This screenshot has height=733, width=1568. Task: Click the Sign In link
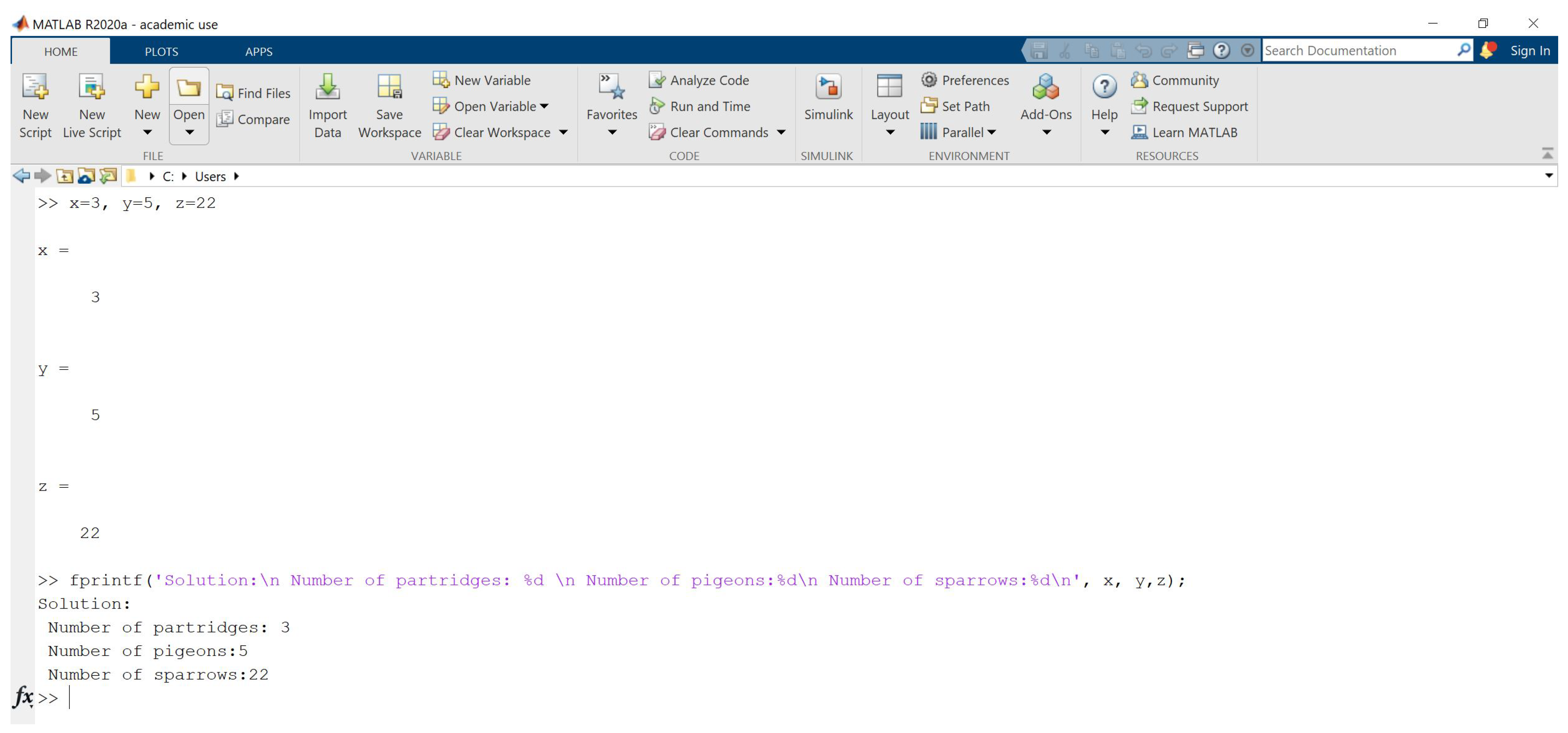coord(1530,51)
